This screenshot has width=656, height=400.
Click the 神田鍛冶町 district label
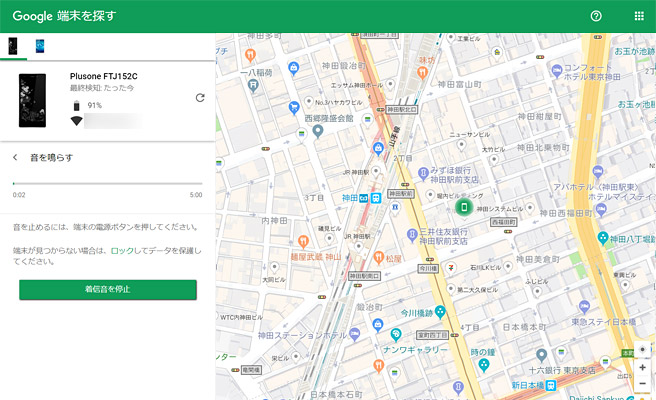(343, 66)
